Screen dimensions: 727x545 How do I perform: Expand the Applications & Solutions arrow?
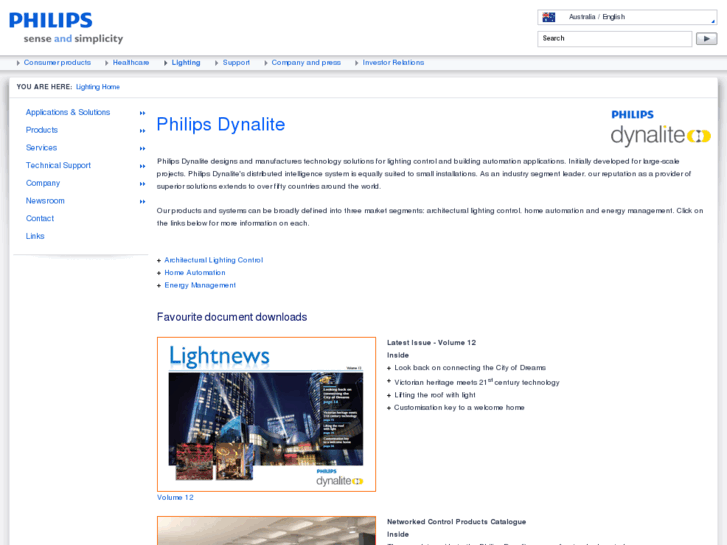[x=142, y=113]
